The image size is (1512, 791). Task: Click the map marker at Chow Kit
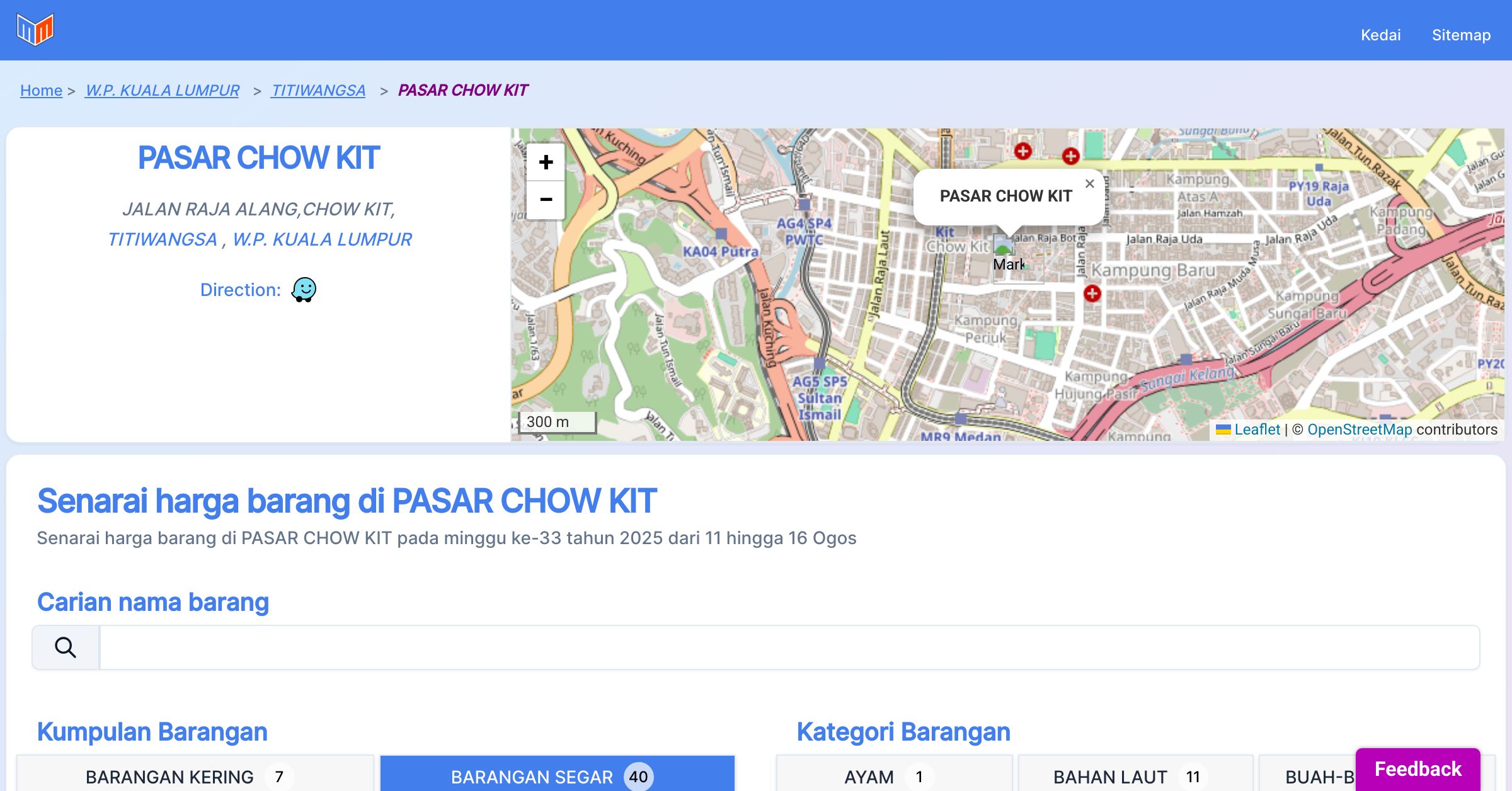pos(1004,244)
